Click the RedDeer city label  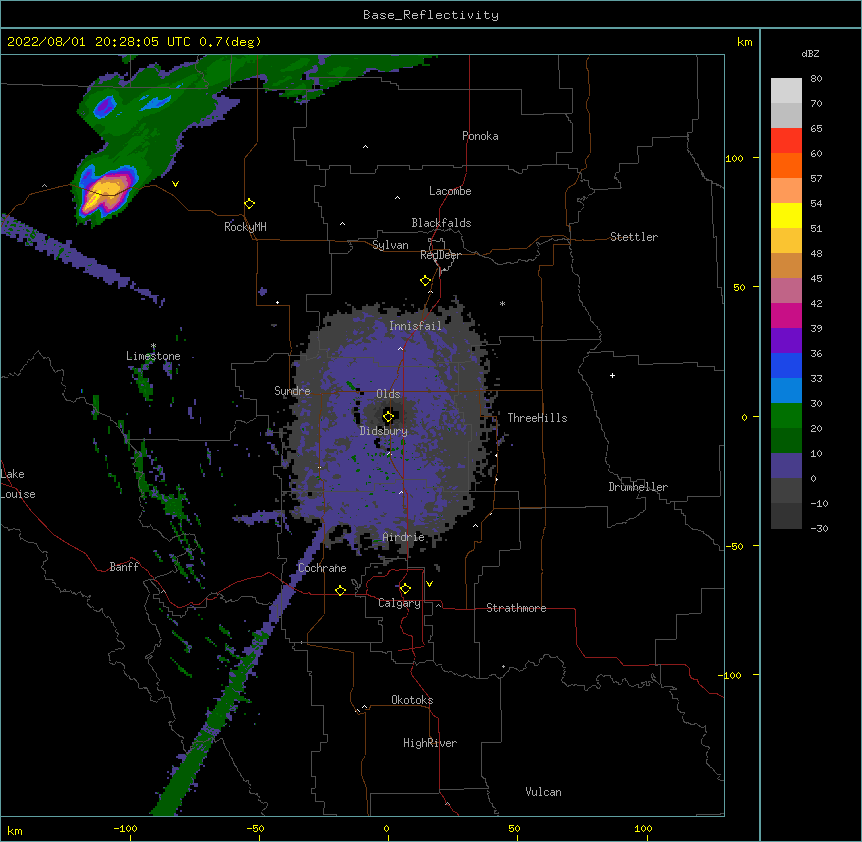coord(440,255)
